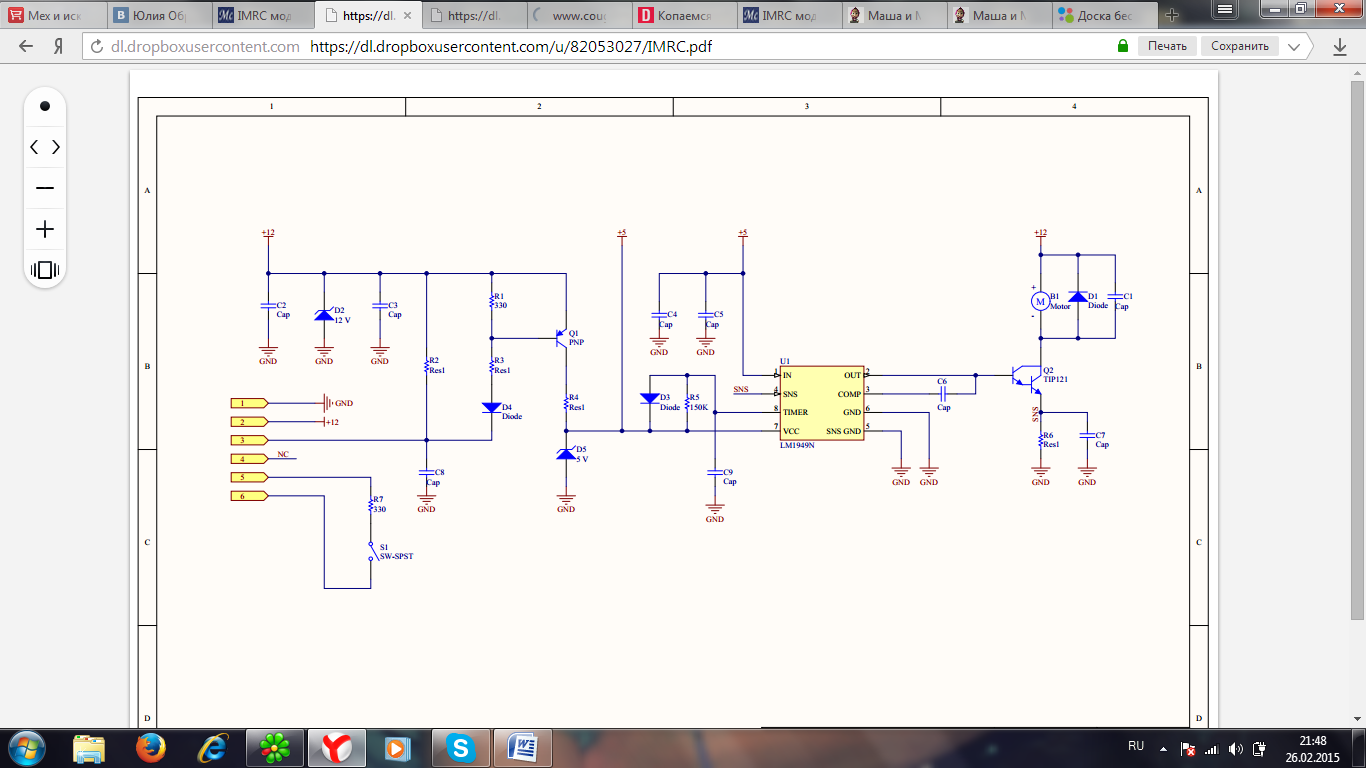This screenshot has width=1366, height=768.
Task: Open the downloads arrow icon
Action: (x=1340, y=46)
